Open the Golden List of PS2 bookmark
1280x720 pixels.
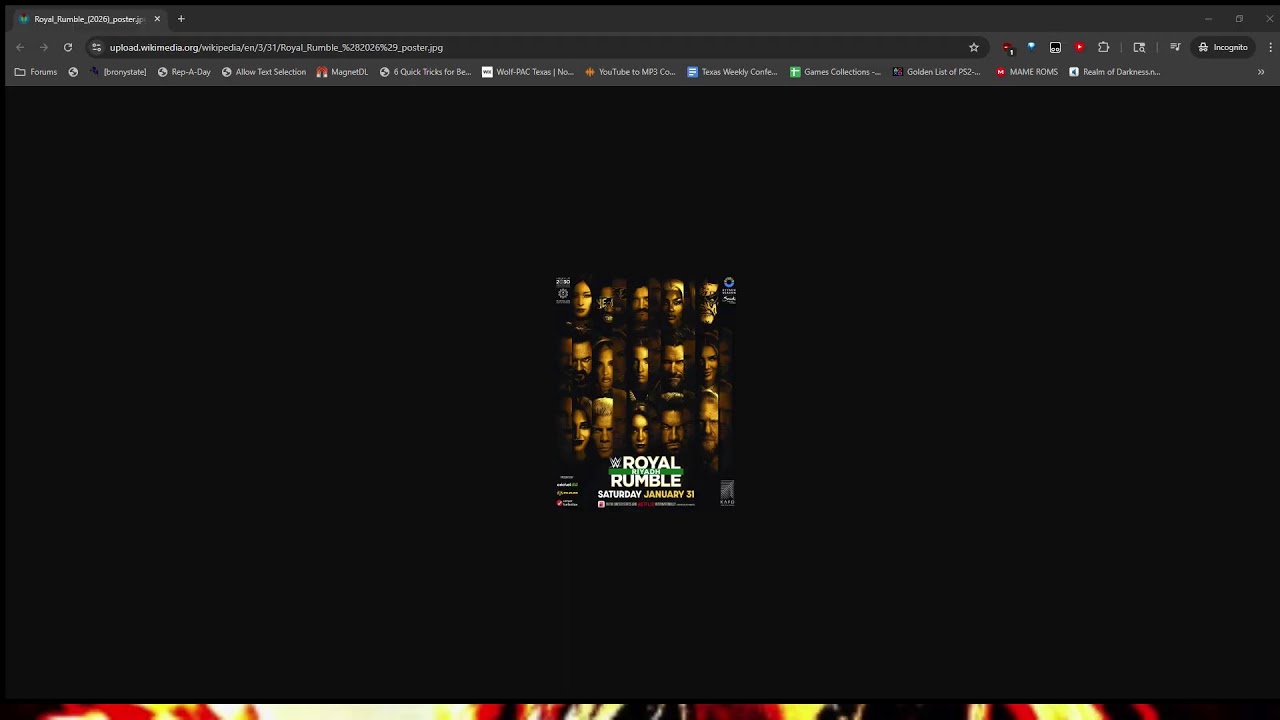click(937, 72)
